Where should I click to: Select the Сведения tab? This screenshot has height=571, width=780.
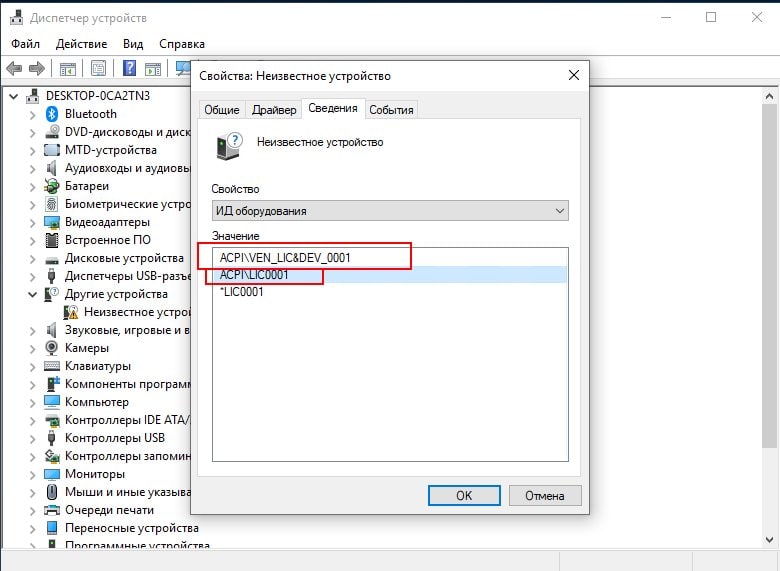click(333, 108)
